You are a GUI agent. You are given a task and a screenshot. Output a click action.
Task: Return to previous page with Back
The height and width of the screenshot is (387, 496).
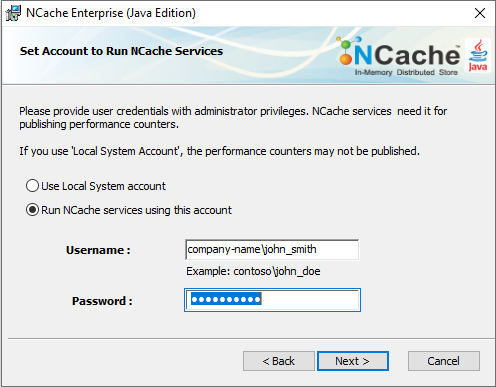click(279, 361)
